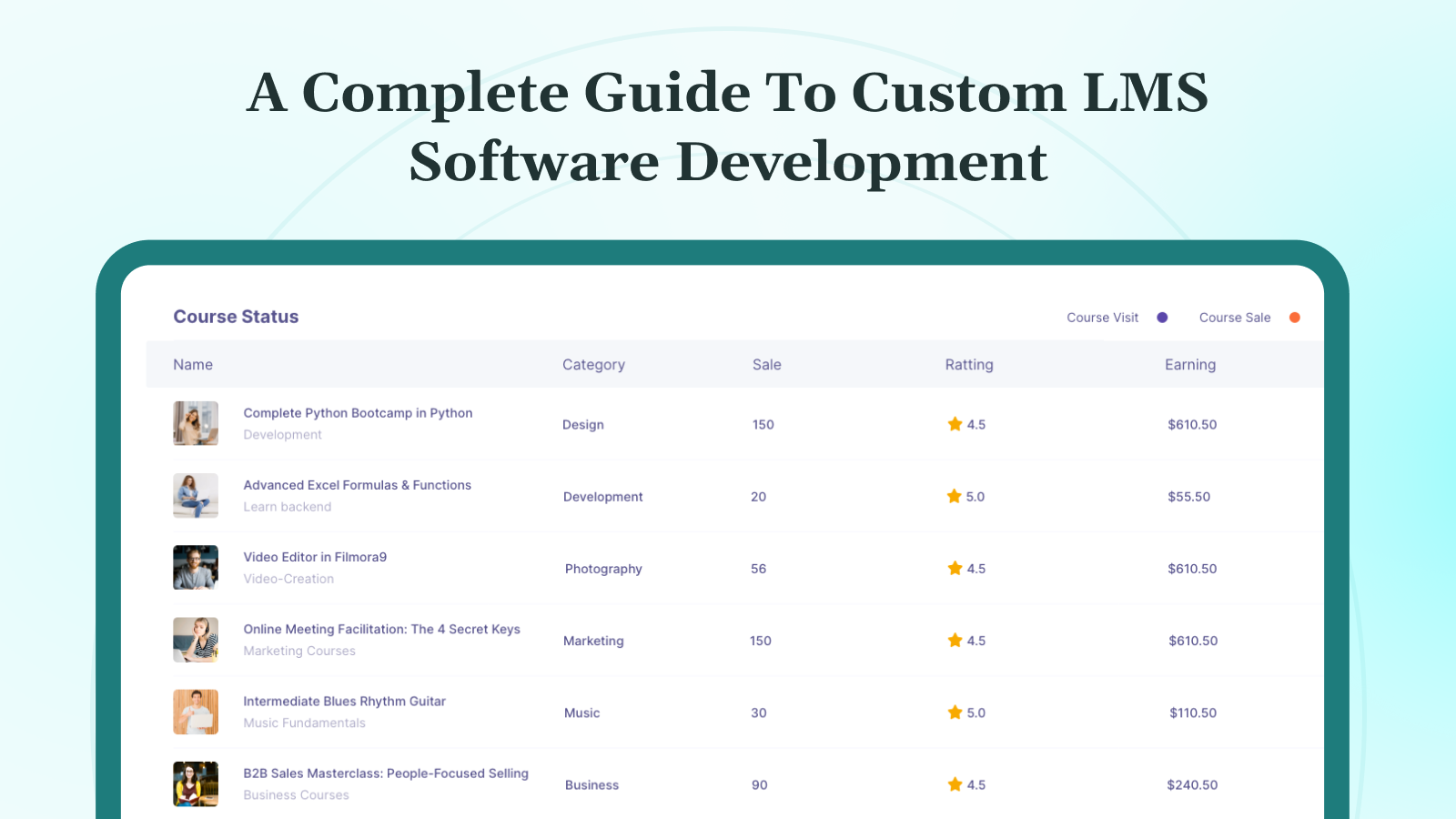Image resolution: width=1456 pixels, height=819 pixels.
Task: Click the 150 sale value in Python Bootcamp row
Action: [x=763, y=425]
